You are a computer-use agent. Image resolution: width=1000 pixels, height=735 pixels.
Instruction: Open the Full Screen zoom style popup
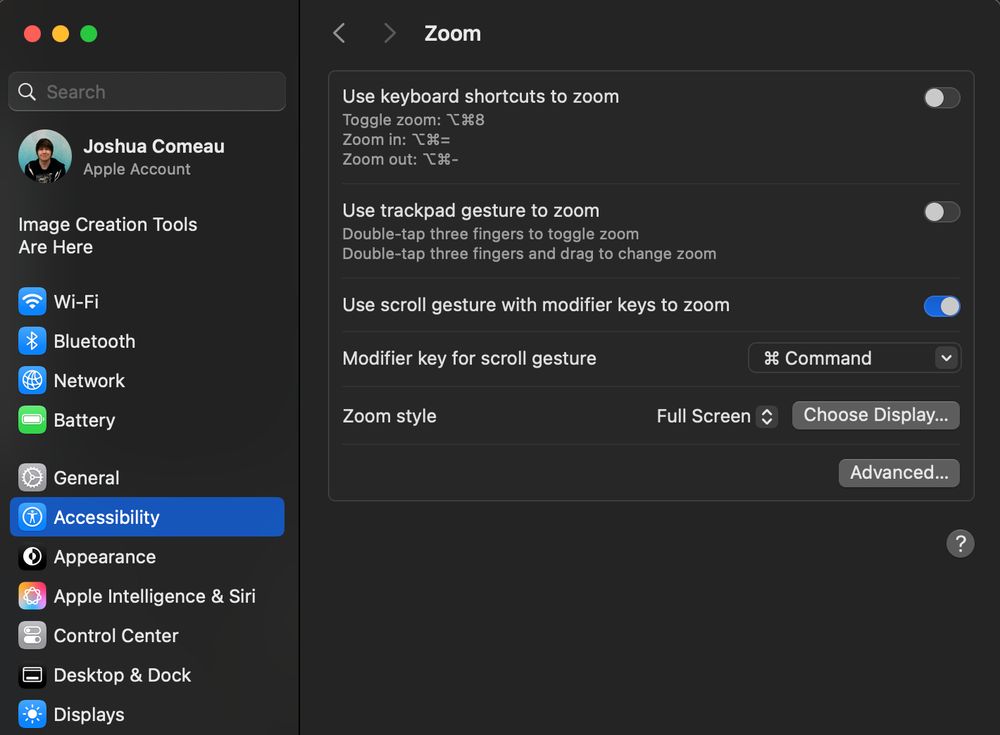(717, 417)
